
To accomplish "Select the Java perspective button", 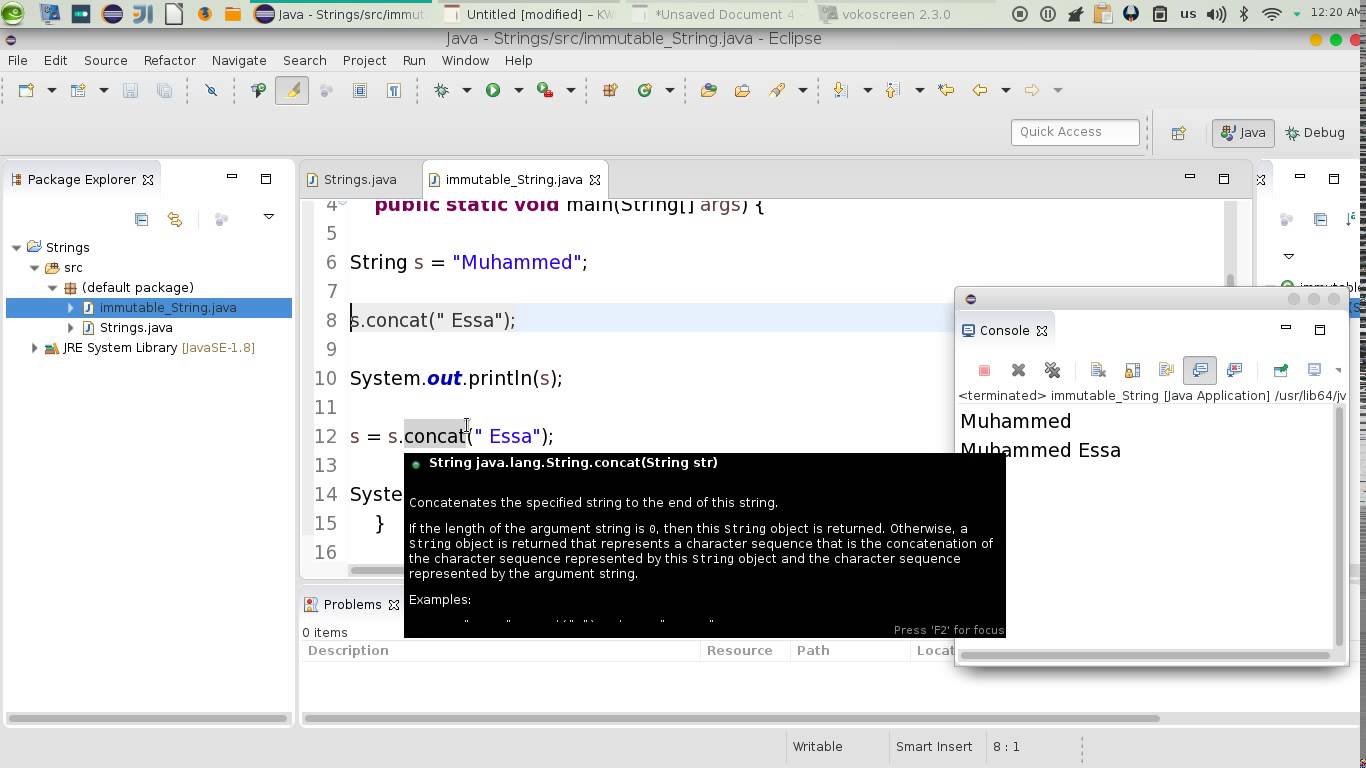I will [x=1243, y=132].
